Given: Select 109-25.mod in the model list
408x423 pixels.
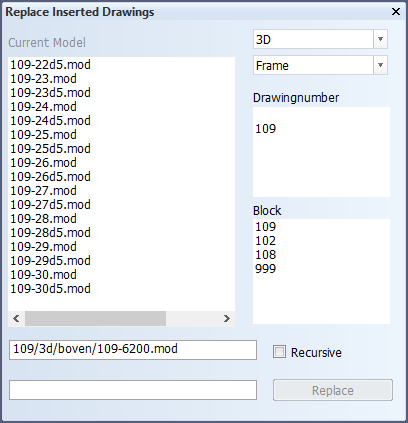Looking at the screenshot, I should click(x=43, y=134).
